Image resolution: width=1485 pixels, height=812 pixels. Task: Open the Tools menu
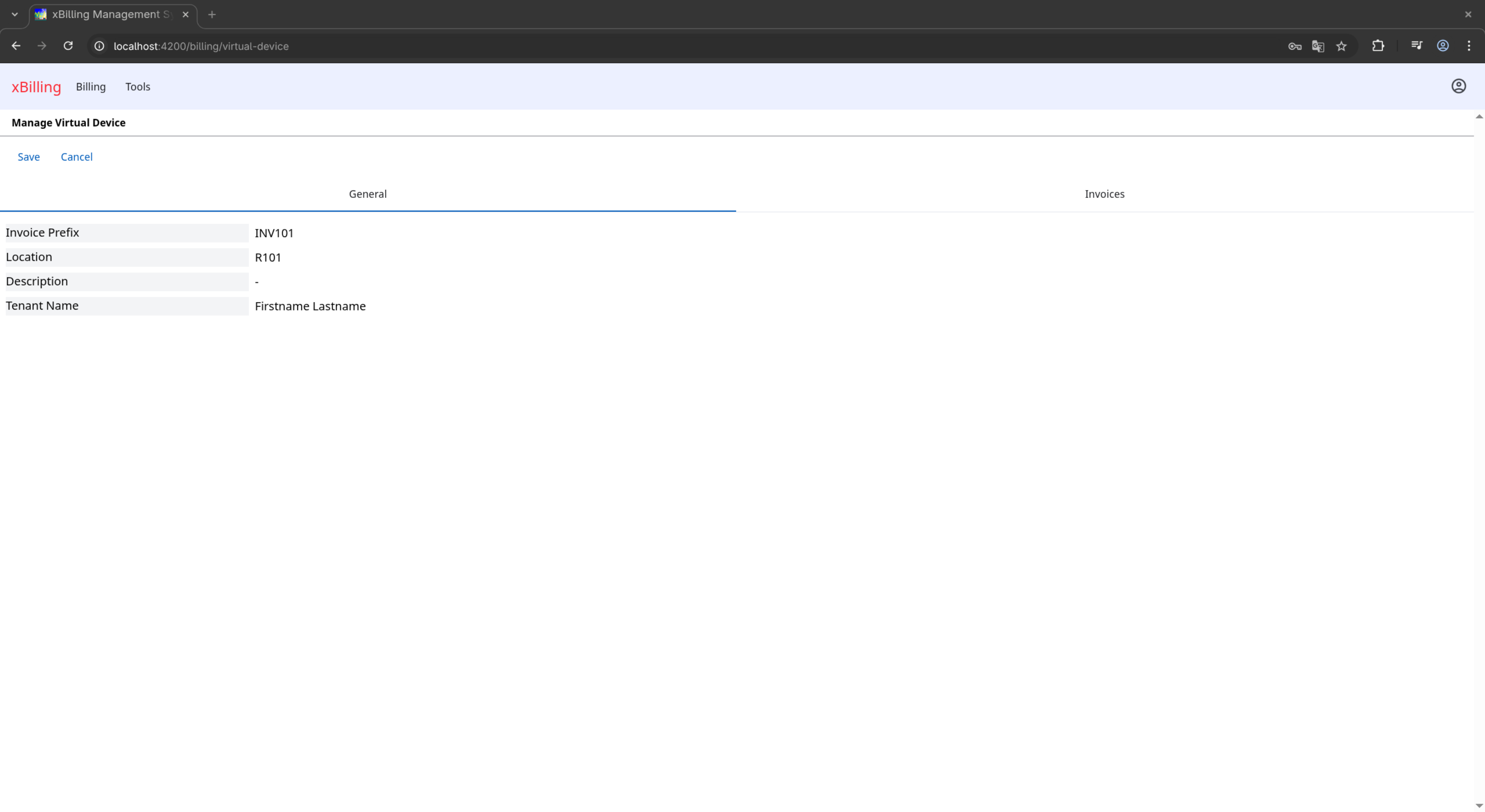pyautogui.click(x=138, y=87)
